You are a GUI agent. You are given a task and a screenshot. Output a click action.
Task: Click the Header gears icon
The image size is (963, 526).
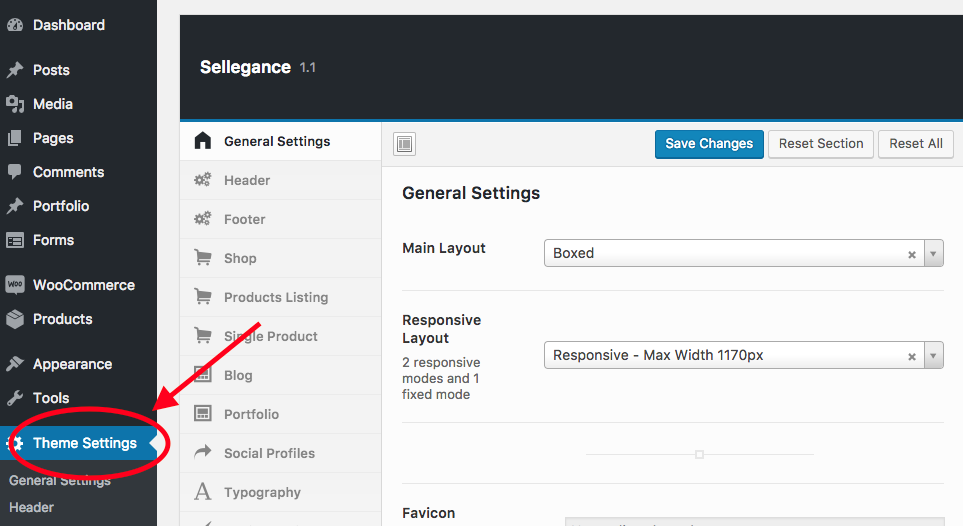[203, 179]
